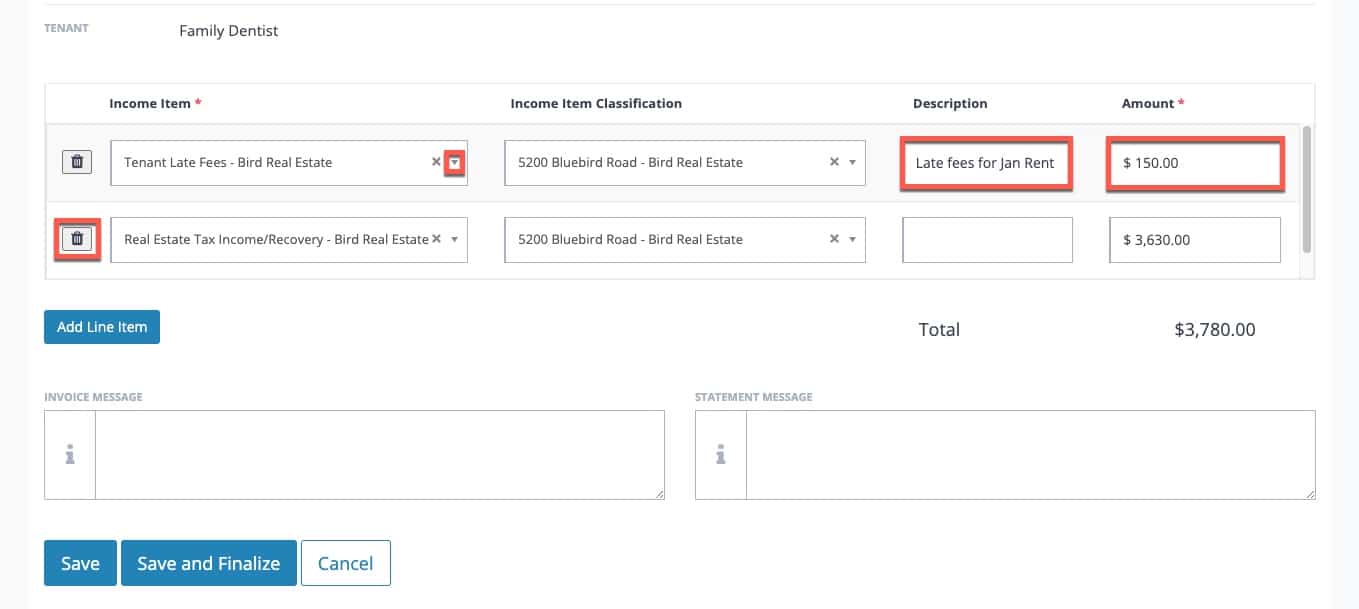Clear first row classification 5200 Bluebird Road
Image resolution: width=1359 pixels, height=609 pixels.
click(834, 162)
